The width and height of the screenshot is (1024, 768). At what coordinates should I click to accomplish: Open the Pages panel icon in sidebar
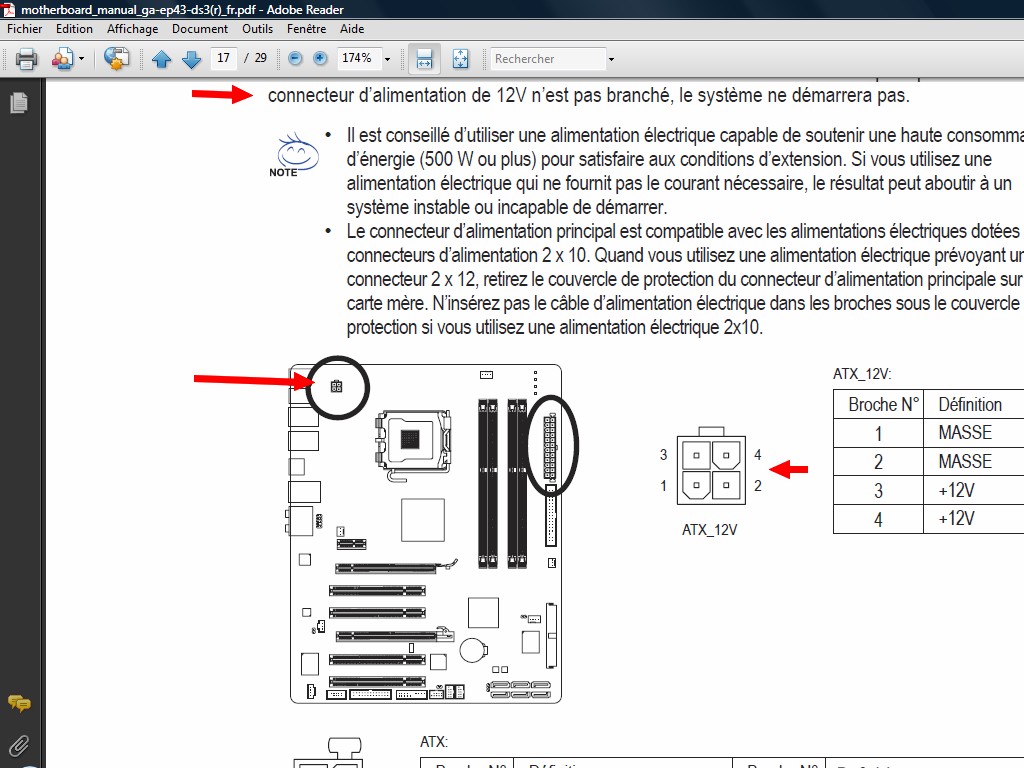tap(19, 103)
